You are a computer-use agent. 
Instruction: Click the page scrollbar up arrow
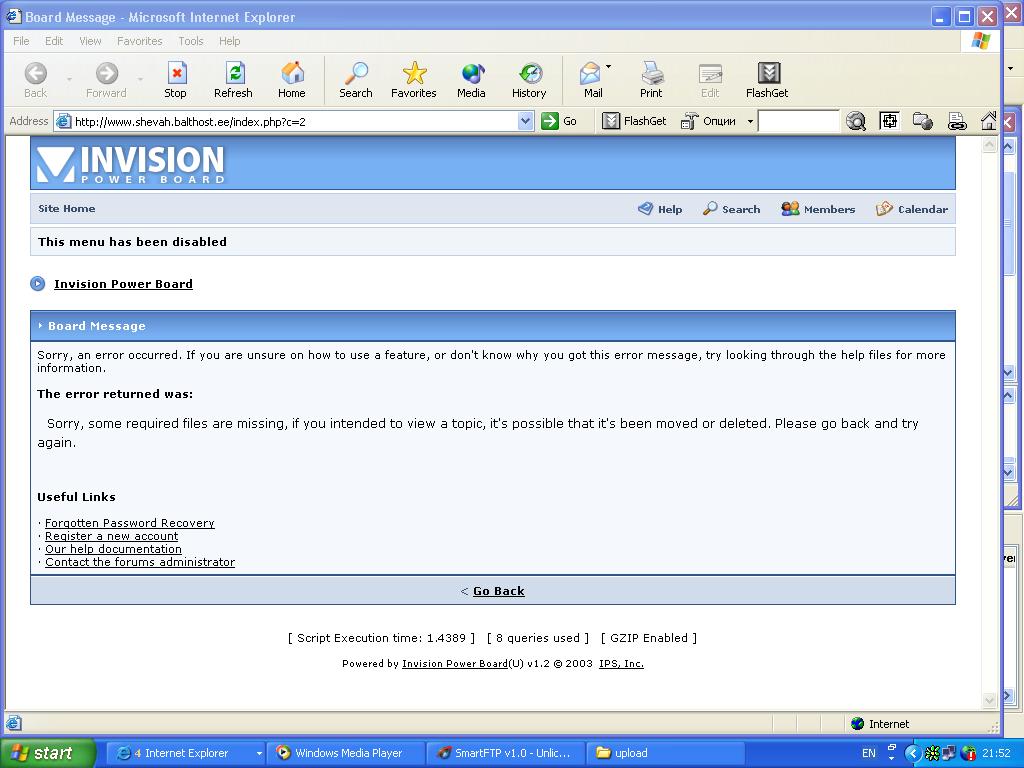(989, 145)
